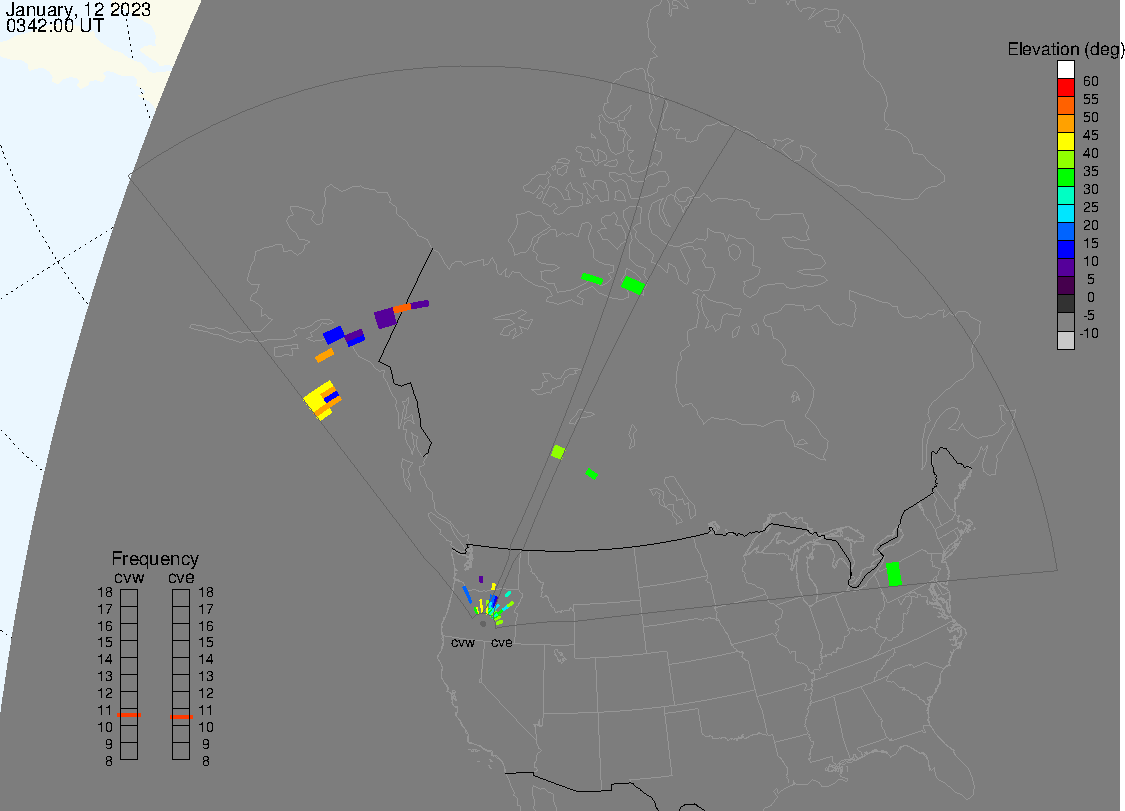Click the 'cvw' frequency column header

[x=129, y=578]
